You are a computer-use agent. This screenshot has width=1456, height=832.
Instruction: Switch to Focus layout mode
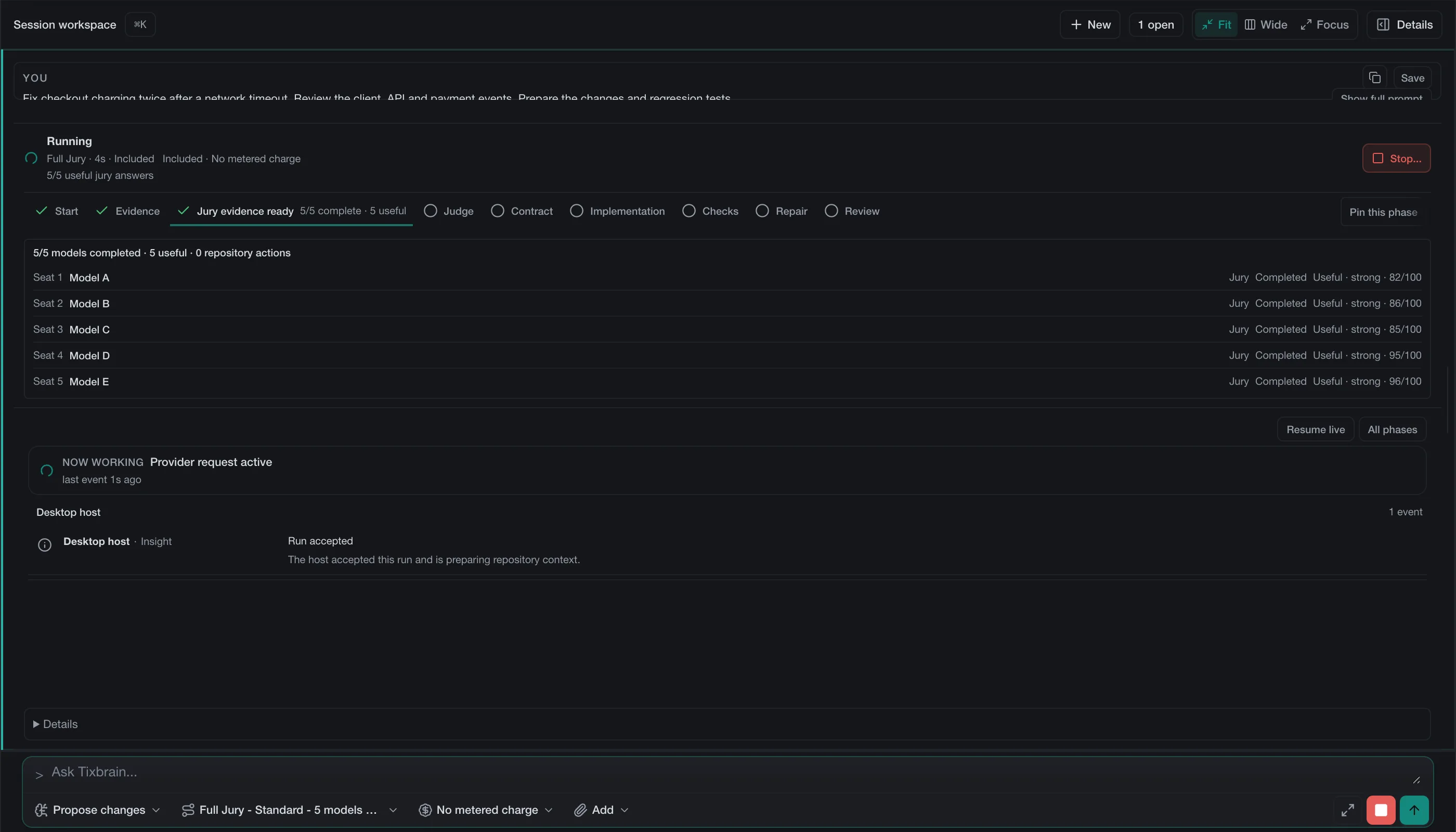pos(1324,24)
